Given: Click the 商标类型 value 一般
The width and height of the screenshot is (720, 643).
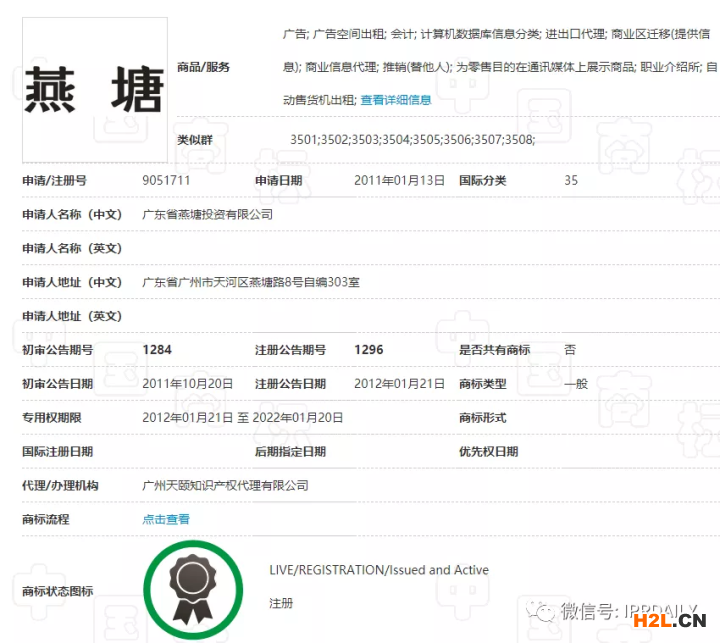Looking at the screenshot, I should point(575,384).
